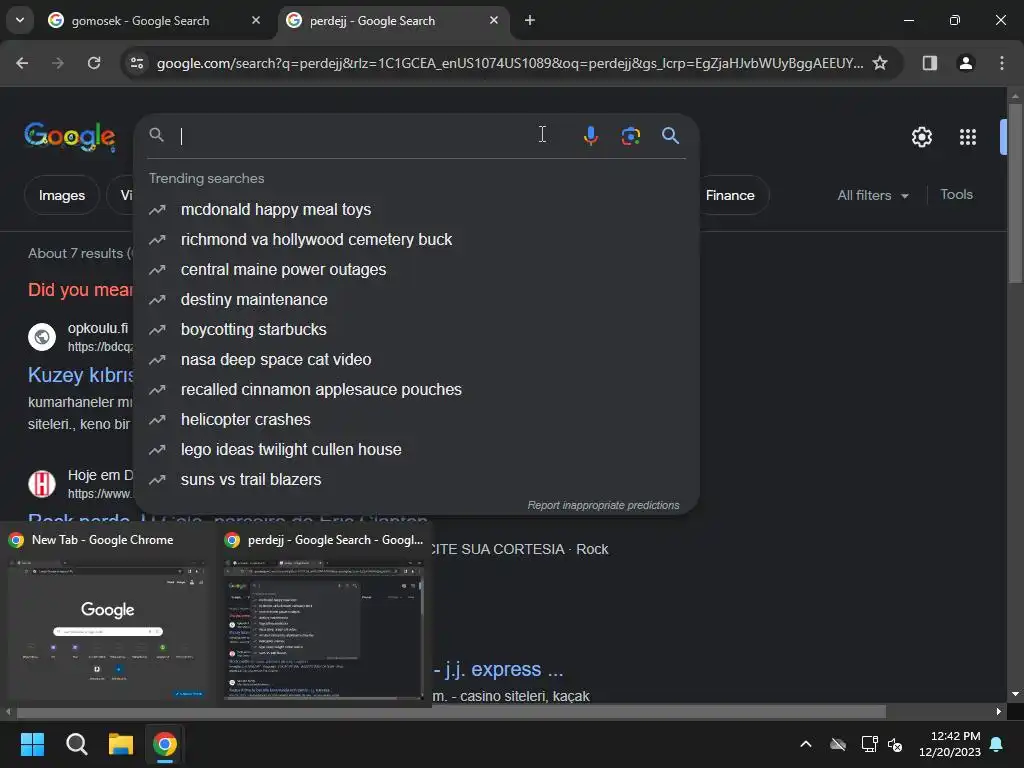
Task: Open a new browser tab
Action: (530, 20)
